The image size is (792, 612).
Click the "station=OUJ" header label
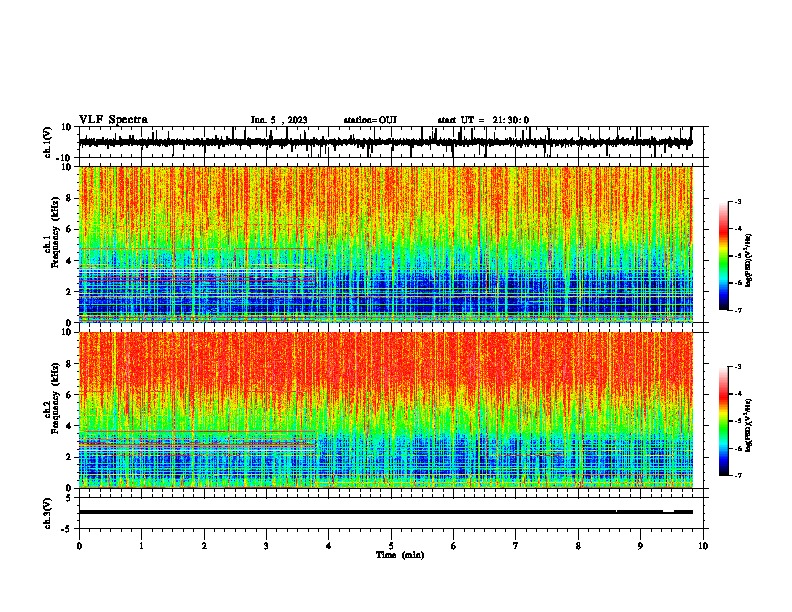tap(370, 120)
